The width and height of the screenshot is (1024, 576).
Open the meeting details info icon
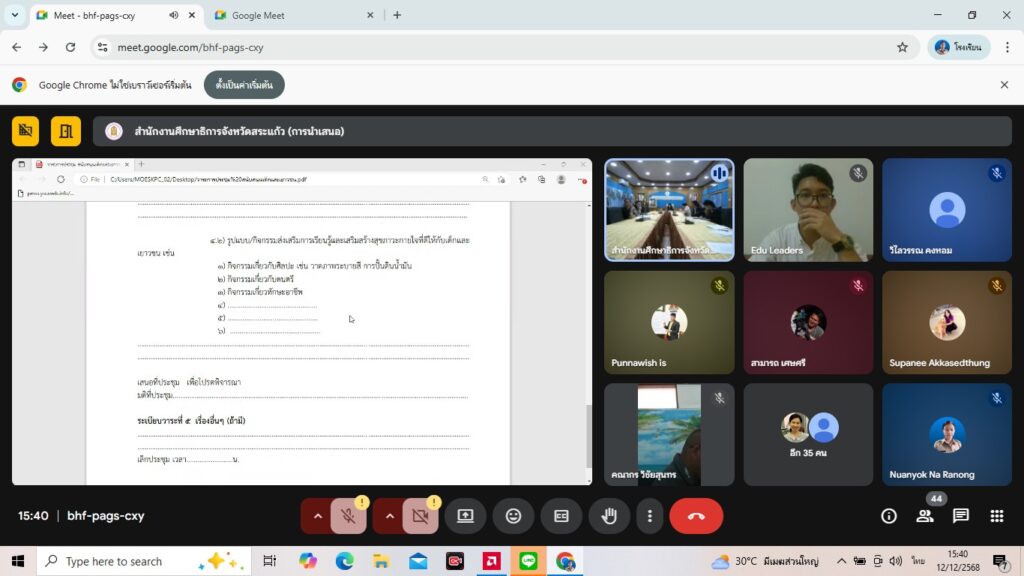click(x=888, y=516)
